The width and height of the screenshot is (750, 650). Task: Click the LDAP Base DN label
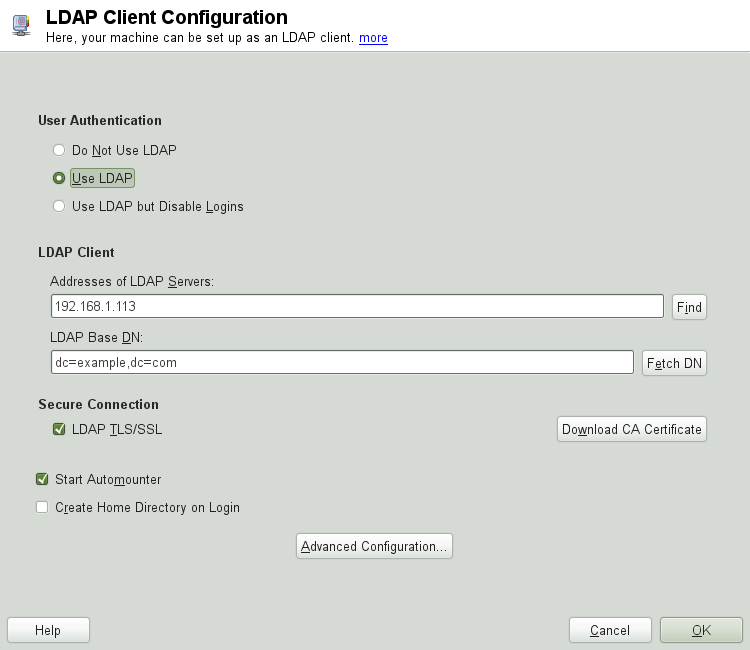97,338
